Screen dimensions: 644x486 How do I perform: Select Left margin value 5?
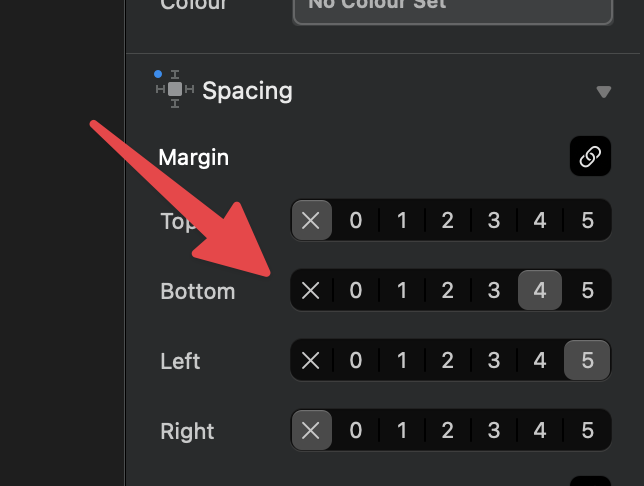587,361
